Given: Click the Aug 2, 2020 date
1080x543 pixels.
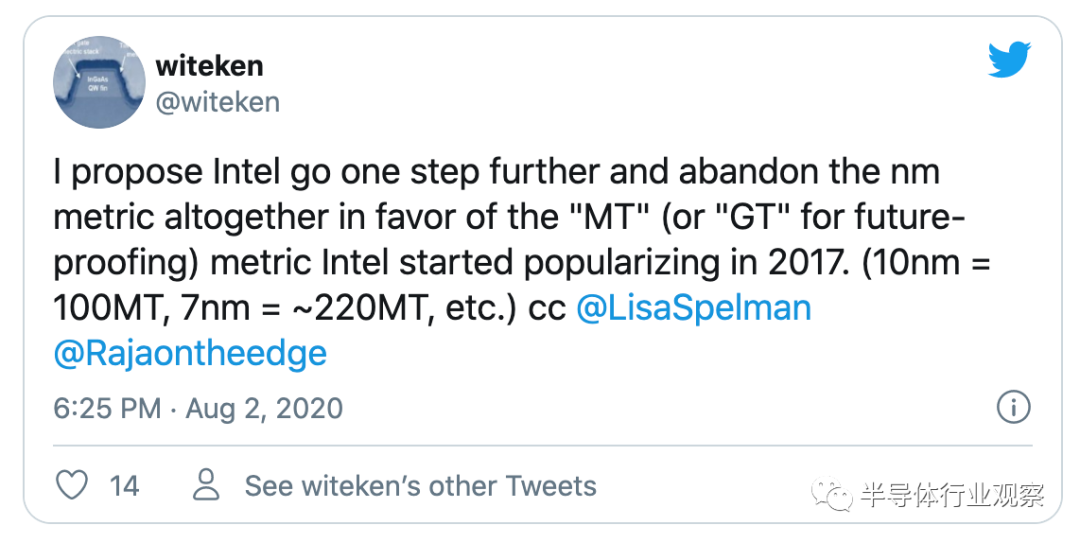Looking at the screenshot, I should 264,408.
